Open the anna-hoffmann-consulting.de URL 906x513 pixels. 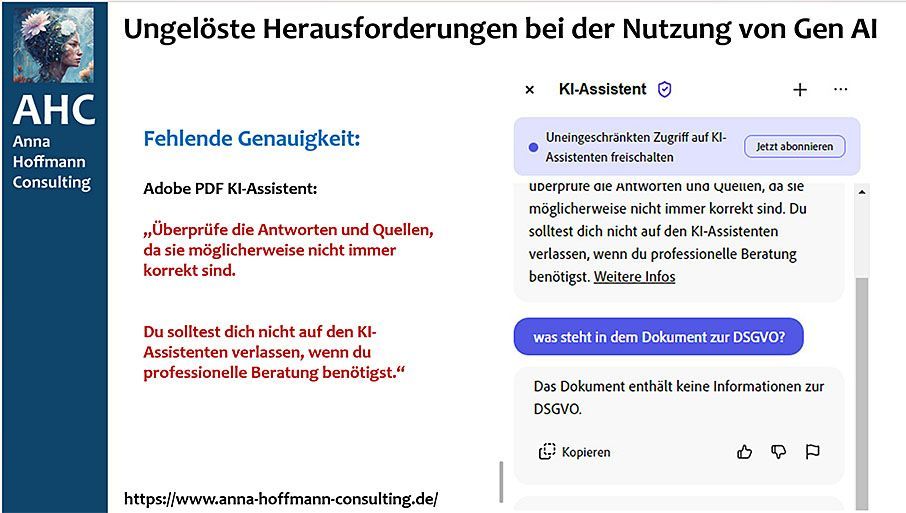[x=281, y=499]
